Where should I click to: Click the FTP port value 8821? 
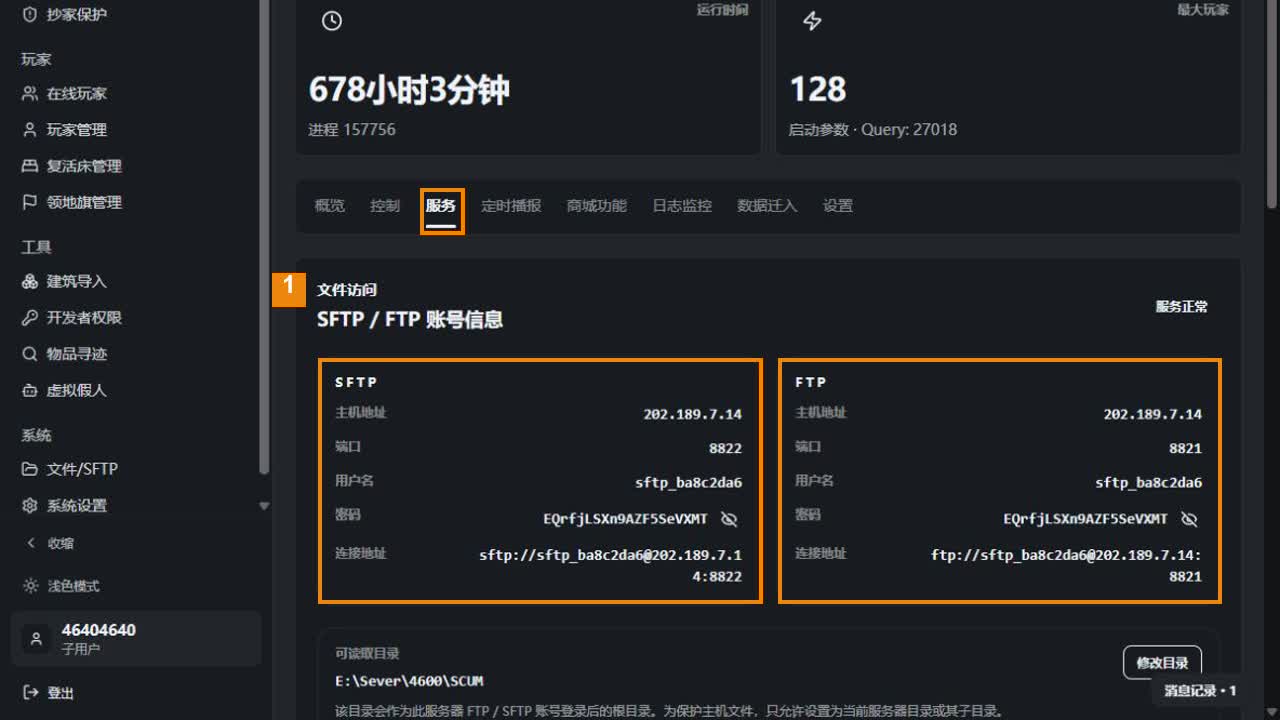(x=1185, y=449)
